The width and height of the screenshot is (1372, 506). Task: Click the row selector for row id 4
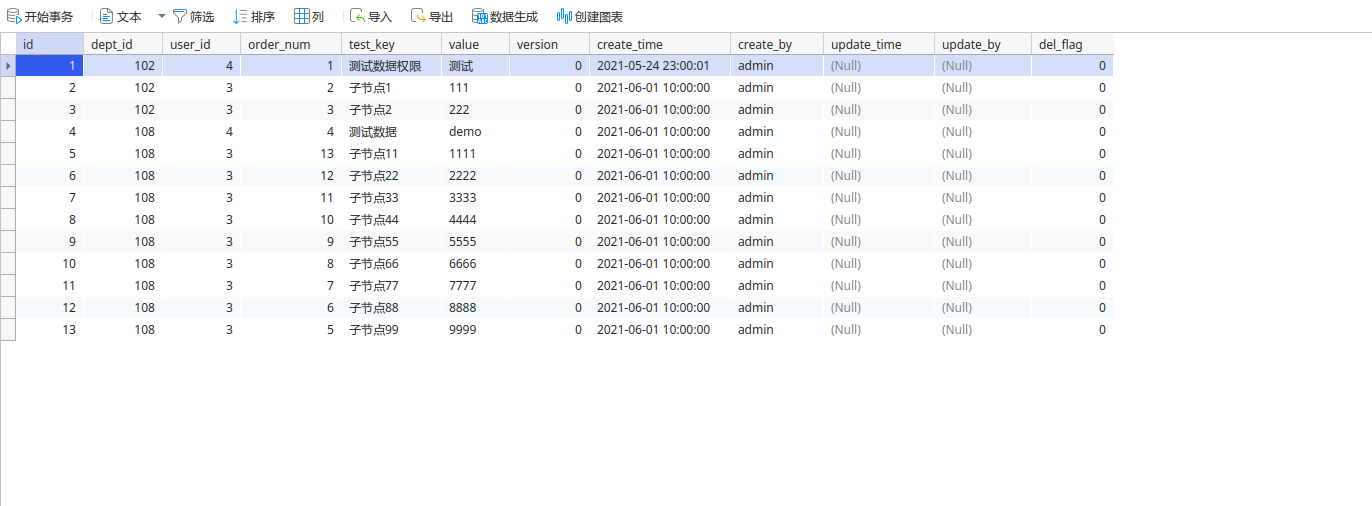[x=8, y=132]
